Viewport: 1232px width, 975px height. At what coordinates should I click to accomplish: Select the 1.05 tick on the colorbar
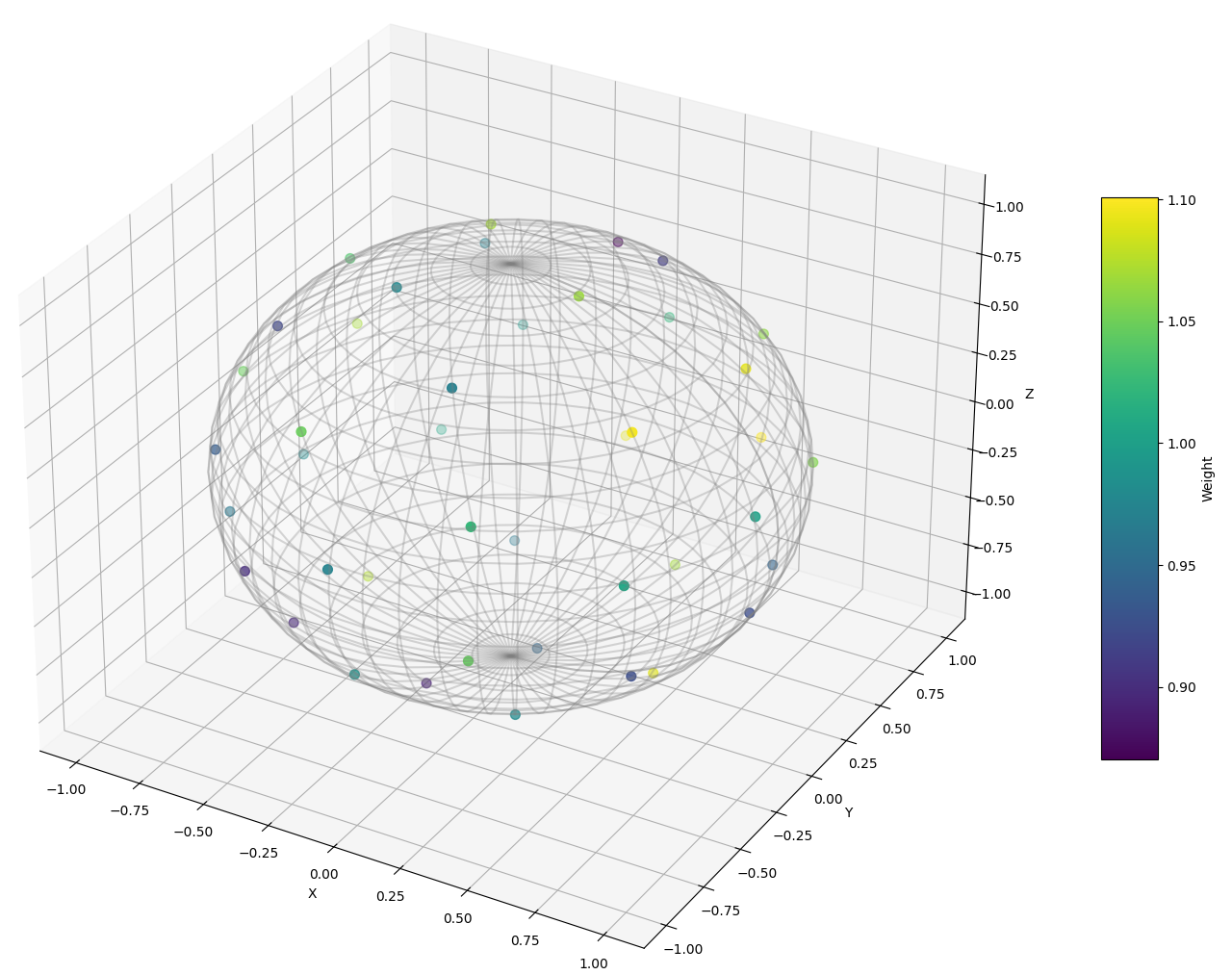(x=1182, y=321)
